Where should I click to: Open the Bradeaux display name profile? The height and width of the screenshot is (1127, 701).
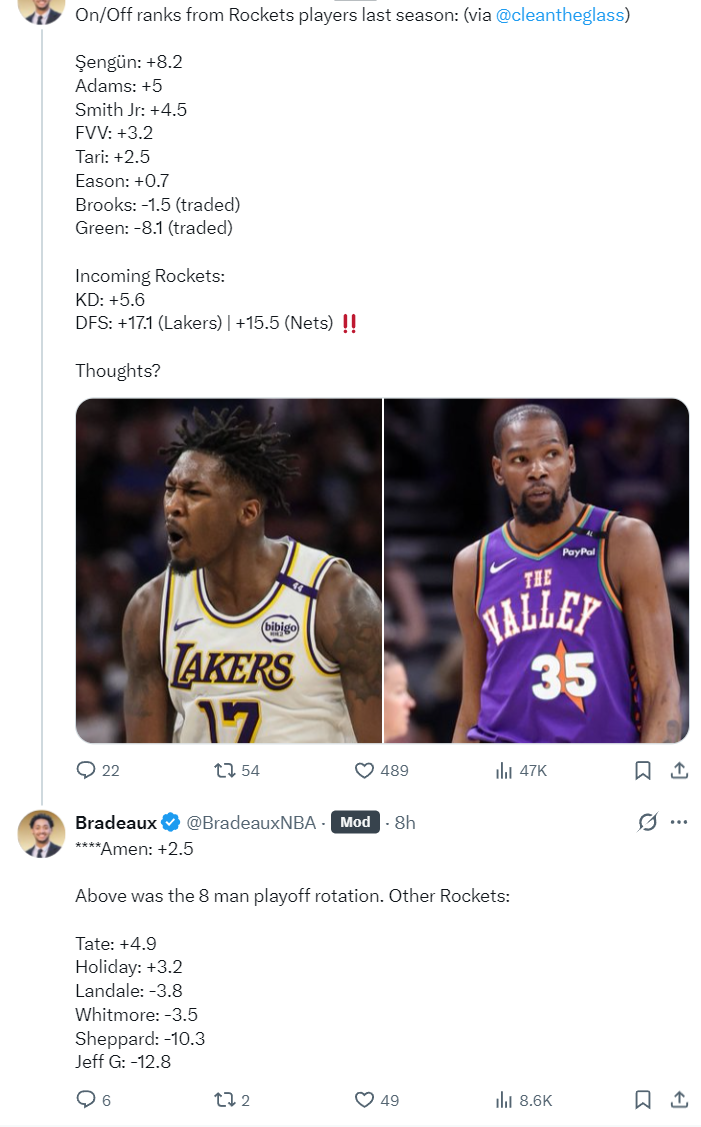coord(116,822)
